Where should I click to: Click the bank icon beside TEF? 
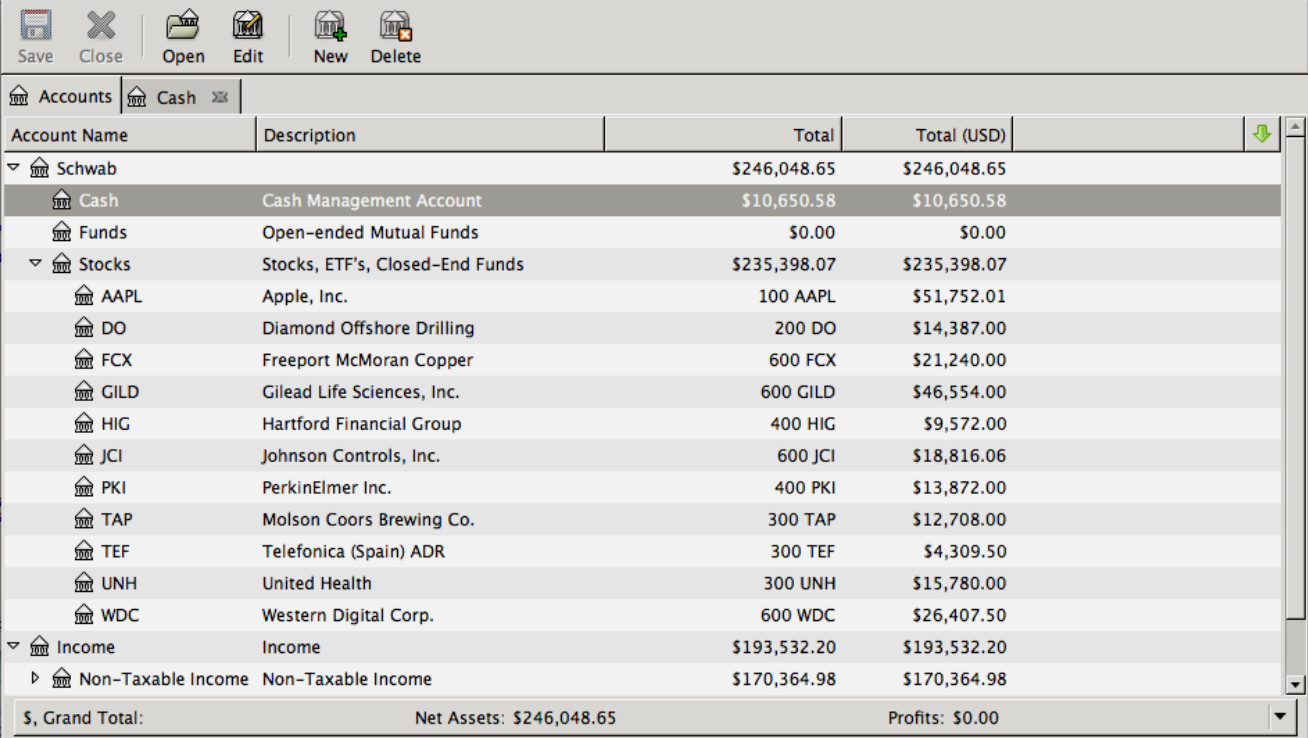[84, 551]
